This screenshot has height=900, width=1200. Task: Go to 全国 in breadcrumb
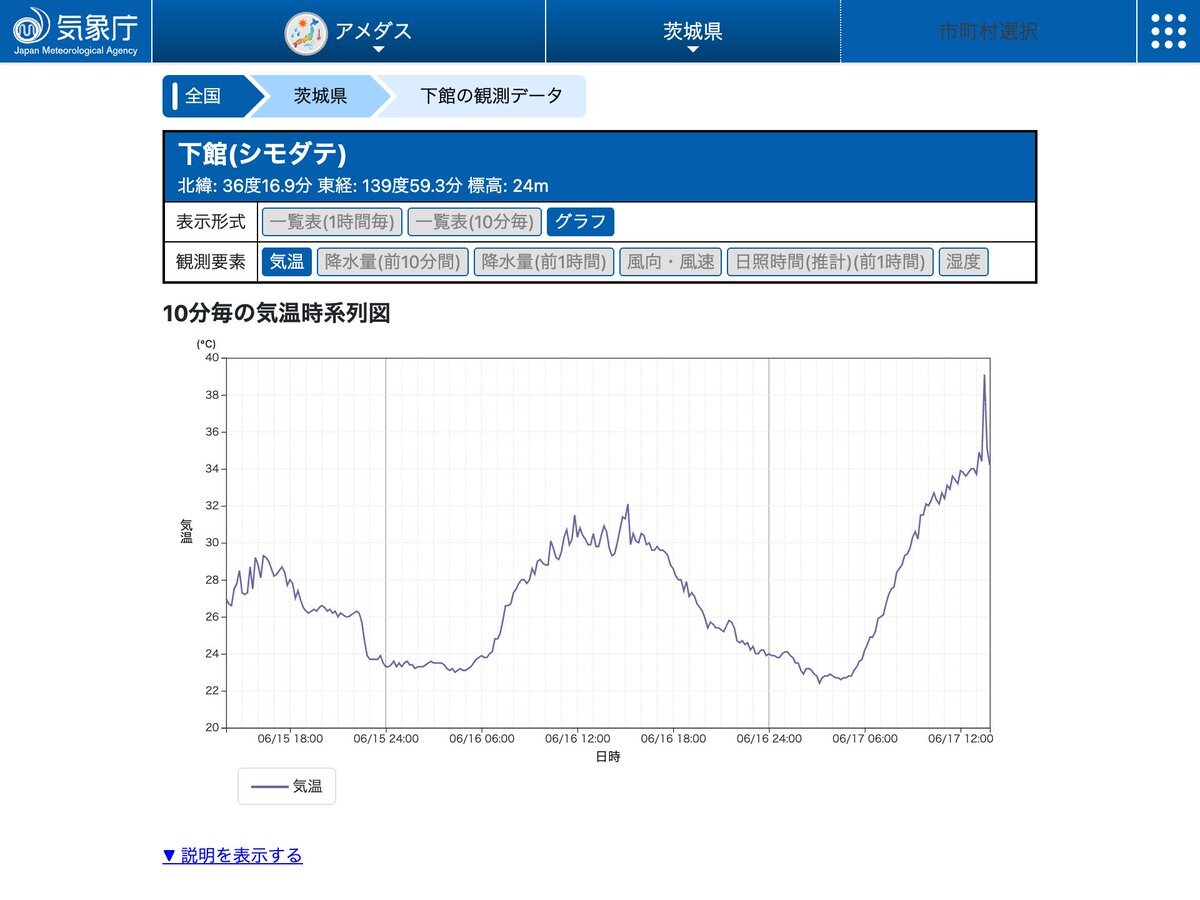[203, 96]
